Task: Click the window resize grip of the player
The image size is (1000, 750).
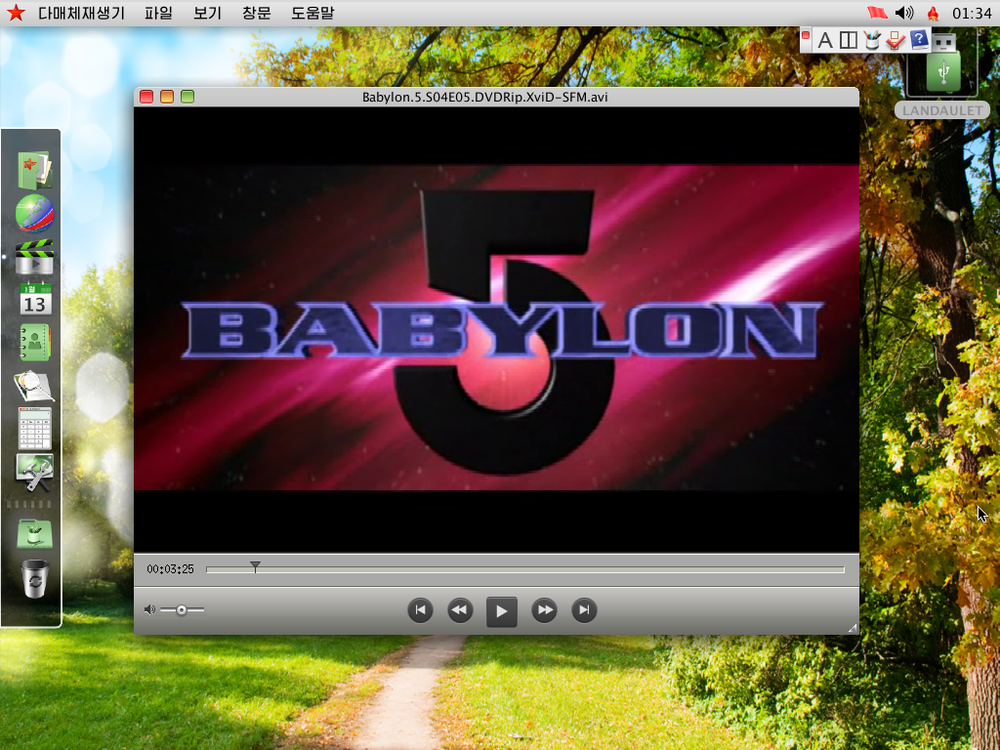Action: (852, 628)
